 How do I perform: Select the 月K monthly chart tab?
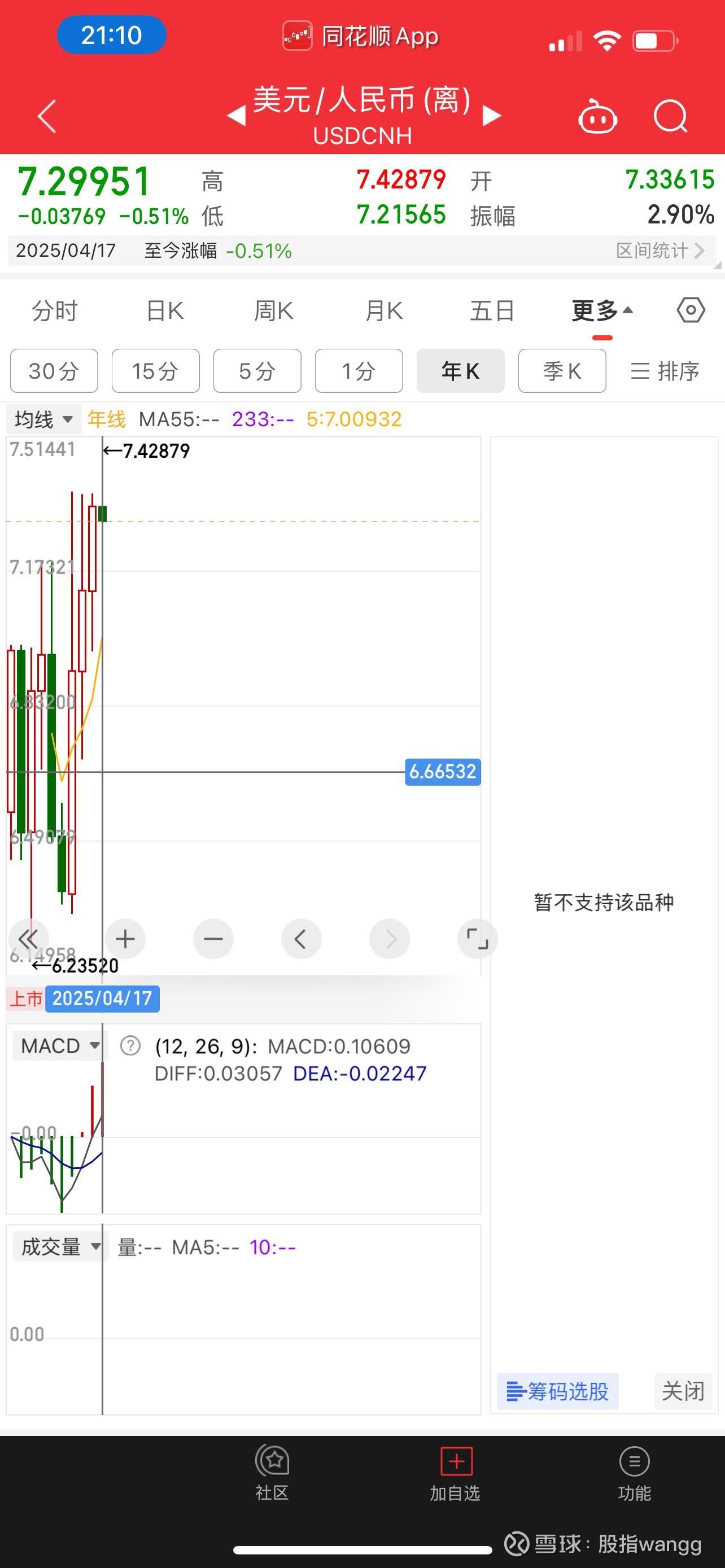(384, 311)
